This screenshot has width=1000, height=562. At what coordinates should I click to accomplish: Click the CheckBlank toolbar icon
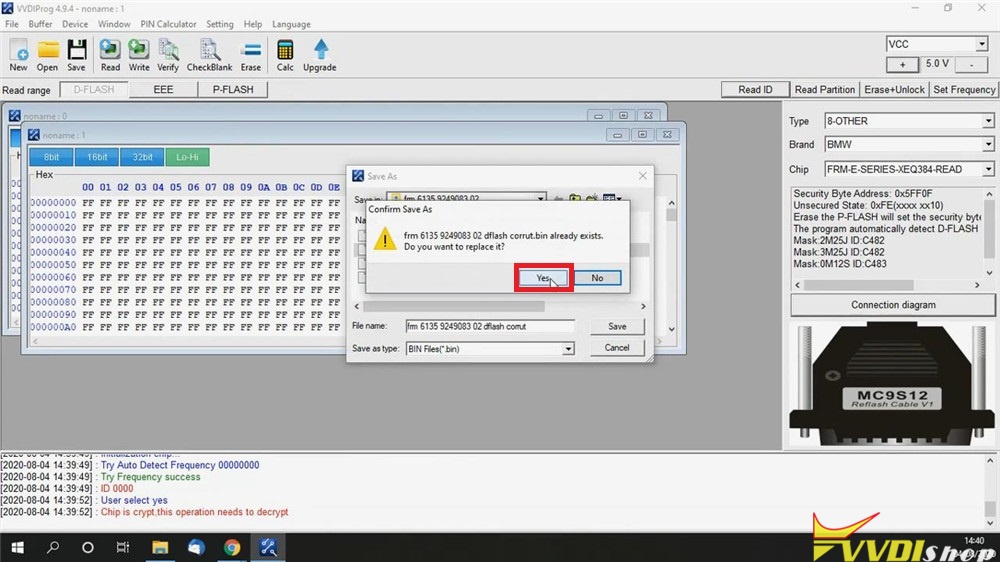click(209, 55)
